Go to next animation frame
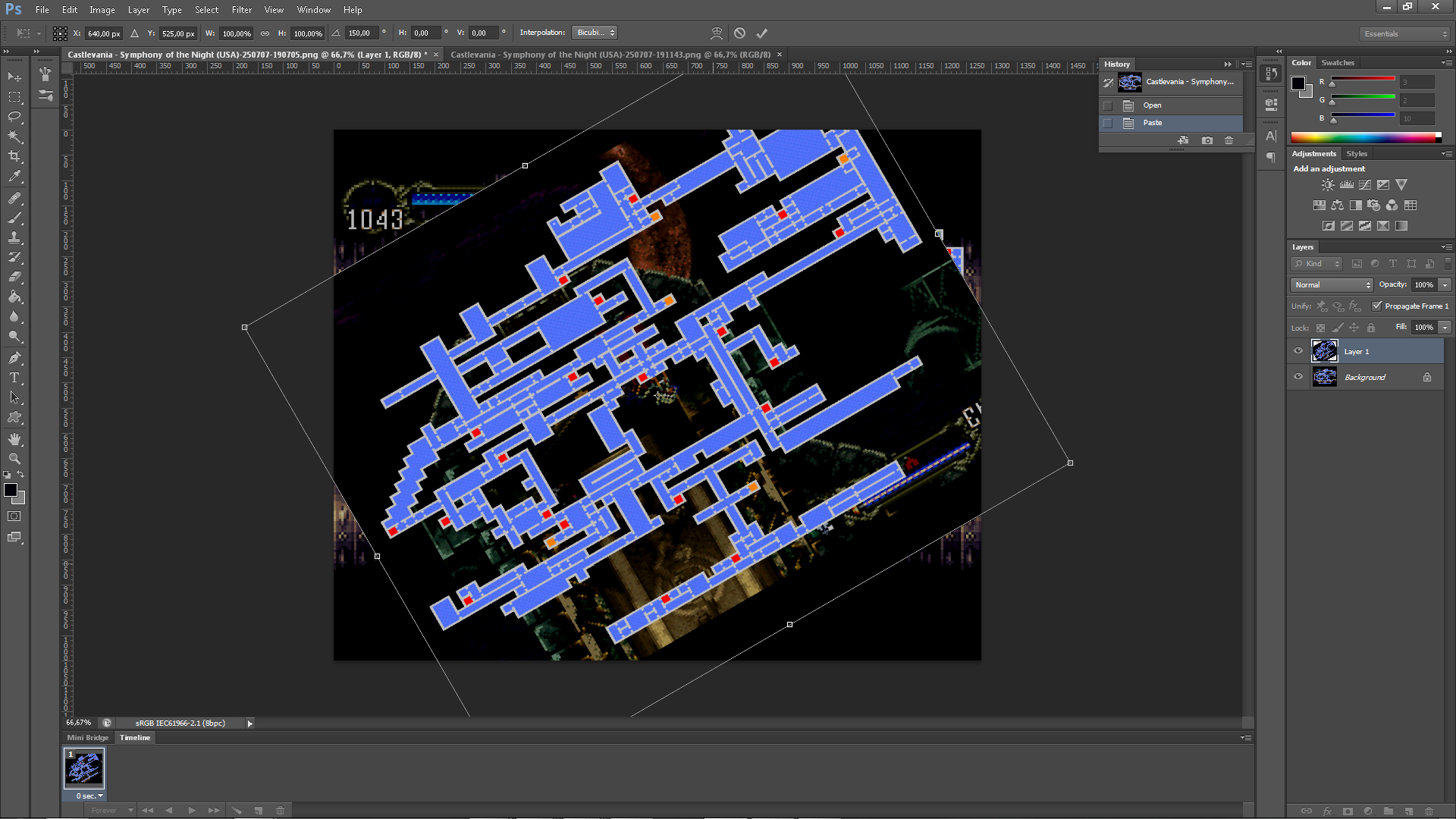Image resolution: width=1456 pixels, height=819 pixels. pos(214,811)
